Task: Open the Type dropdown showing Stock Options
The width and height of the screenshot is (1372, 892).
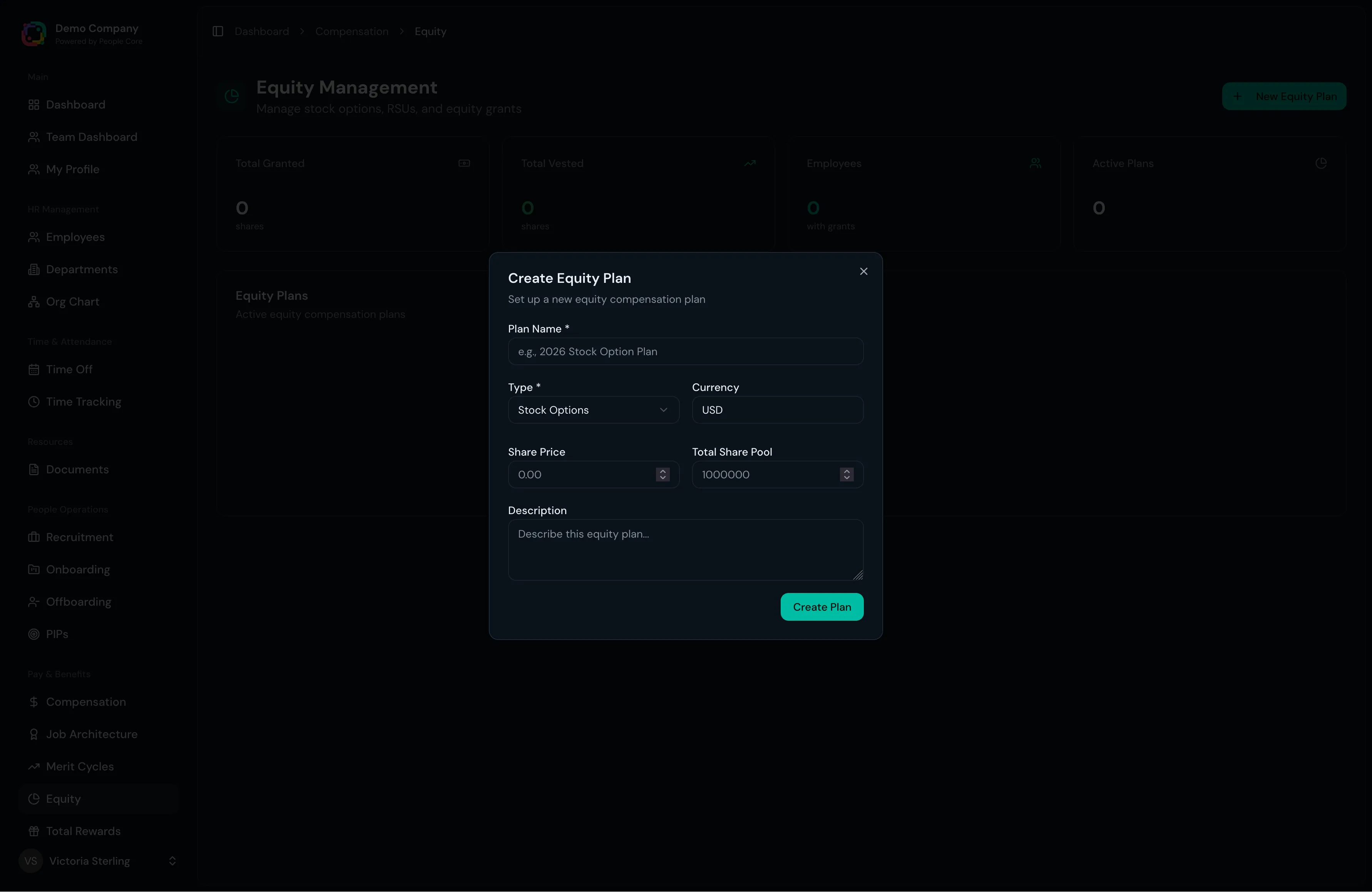Action: (593, 410)
